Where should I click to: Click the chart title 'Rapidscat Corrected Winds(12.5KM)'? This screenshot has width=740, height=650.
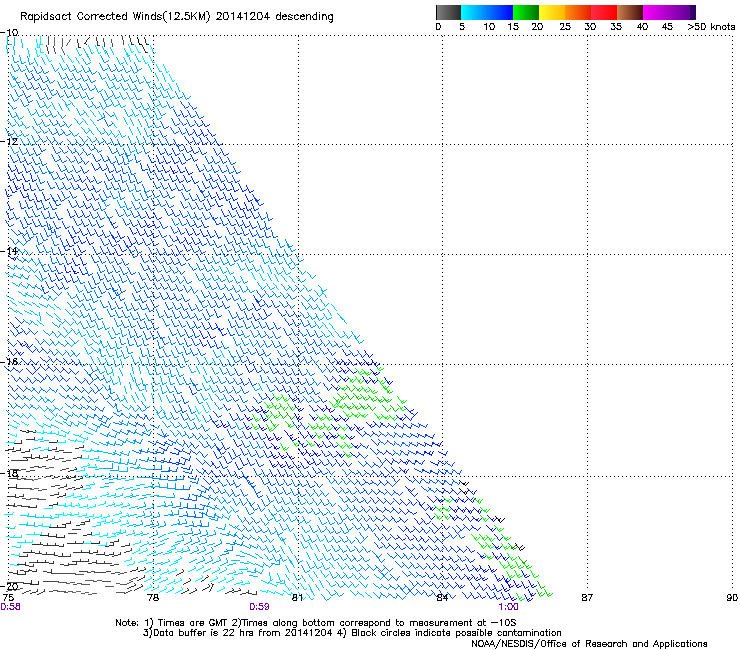pos(114,17)
